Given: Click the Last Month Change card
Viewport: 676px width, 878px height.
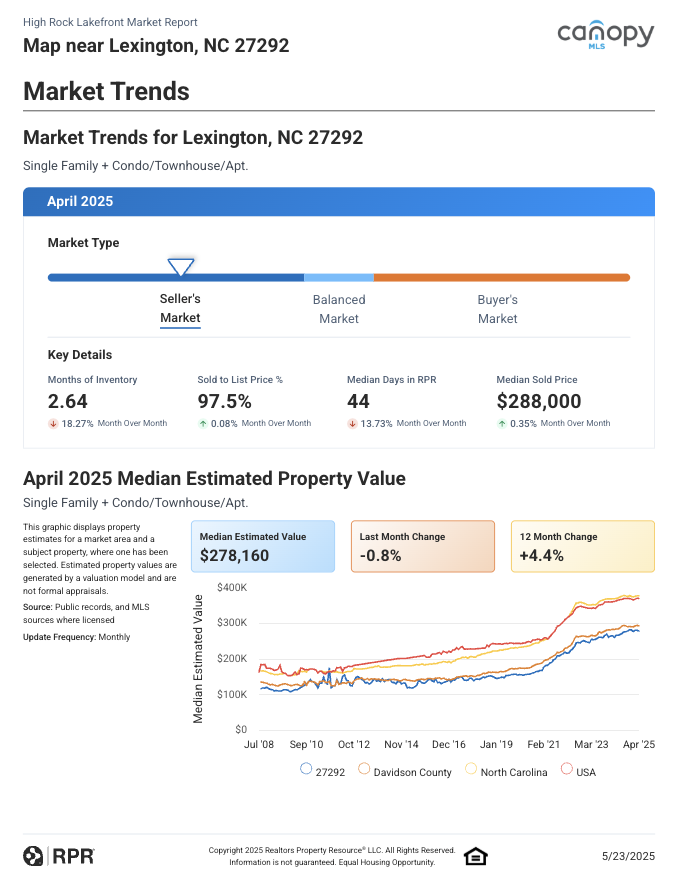Looking at the screenshot, I should [422, 546].
